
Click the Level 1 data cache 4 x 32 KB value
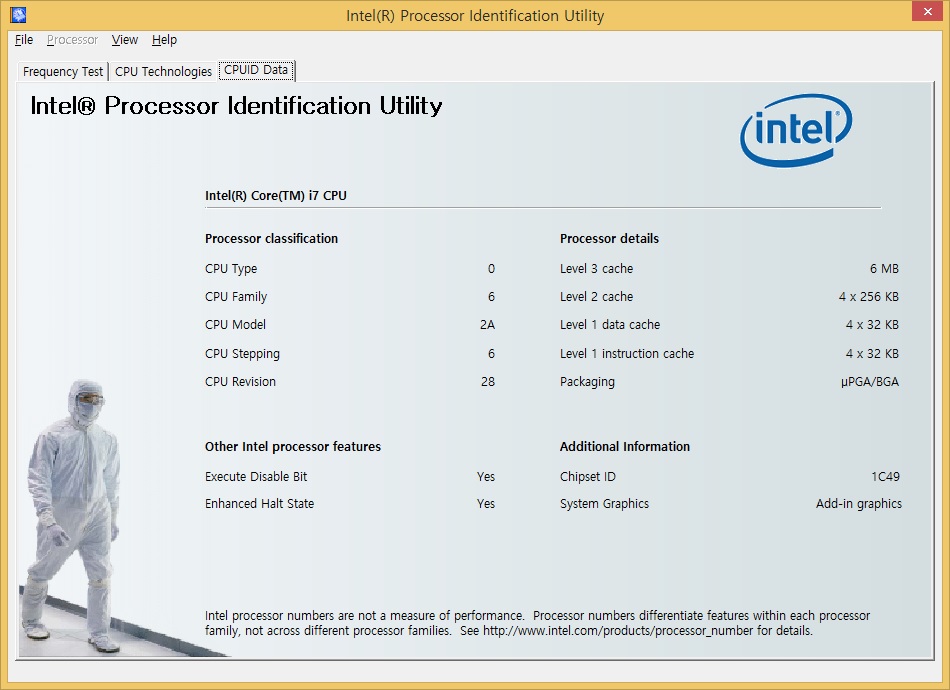pos(872,325)
